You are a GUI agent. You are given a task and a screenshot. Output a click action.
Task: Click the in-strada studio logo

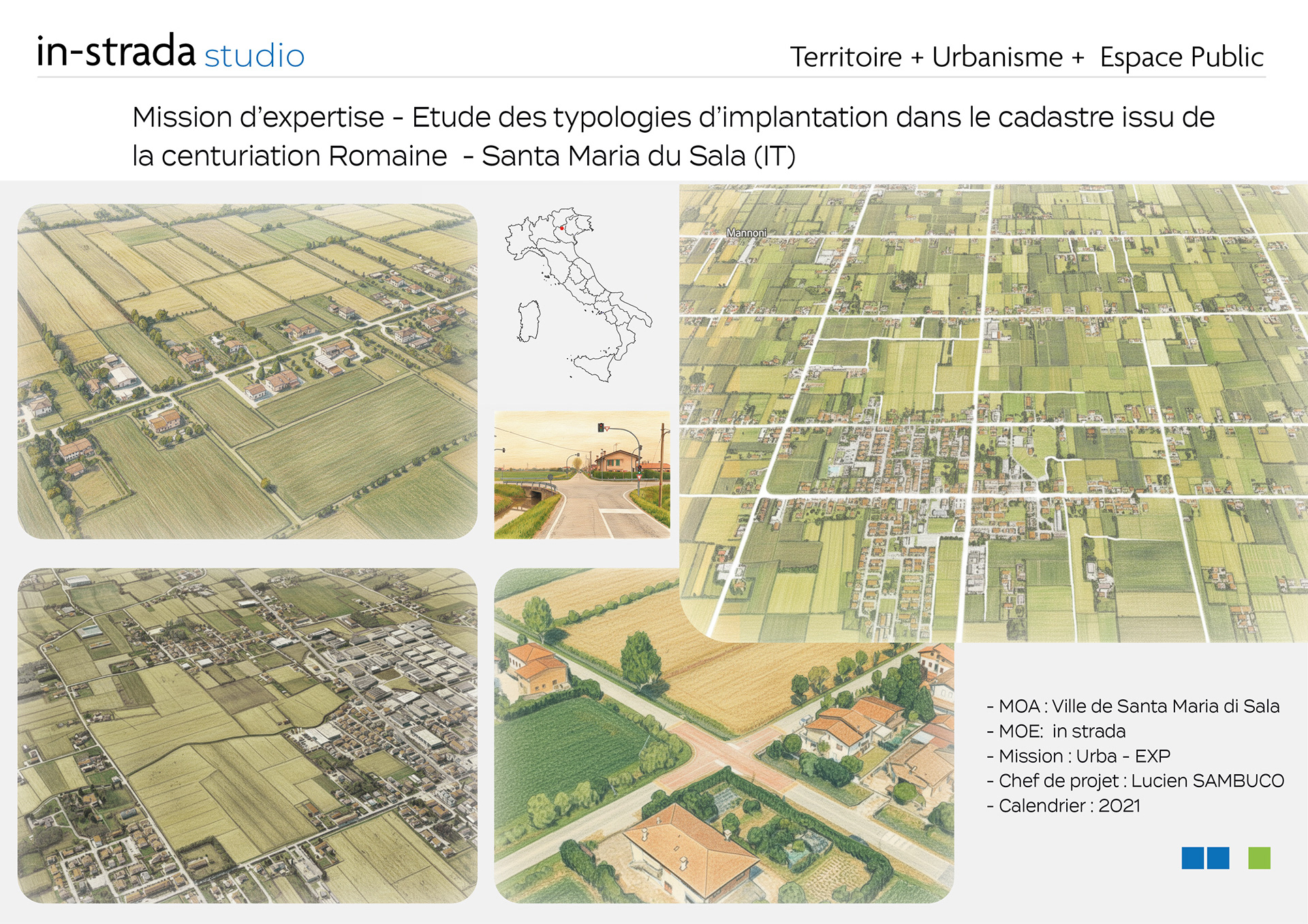tap(170, 52)
